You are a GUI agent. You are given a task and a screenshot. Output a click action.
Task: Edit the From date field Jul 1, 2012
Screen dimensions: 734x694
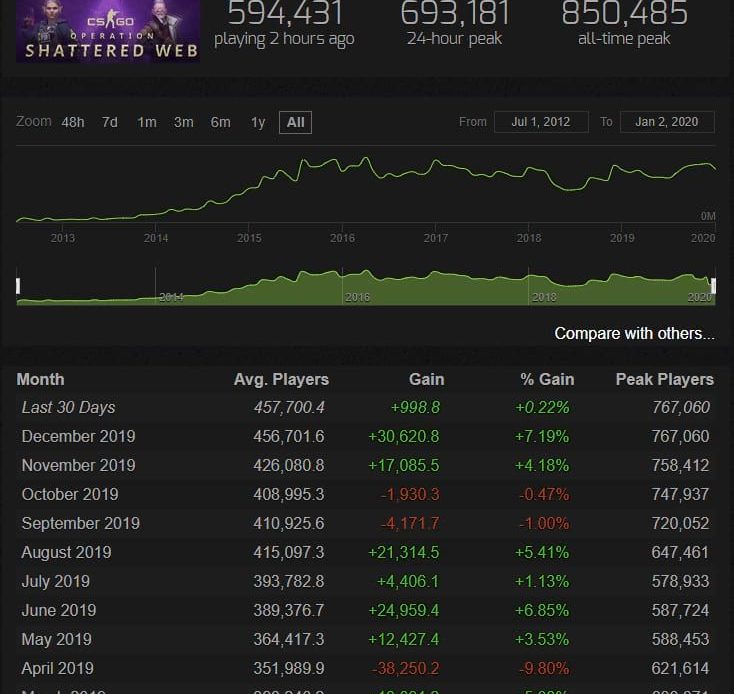541,122
